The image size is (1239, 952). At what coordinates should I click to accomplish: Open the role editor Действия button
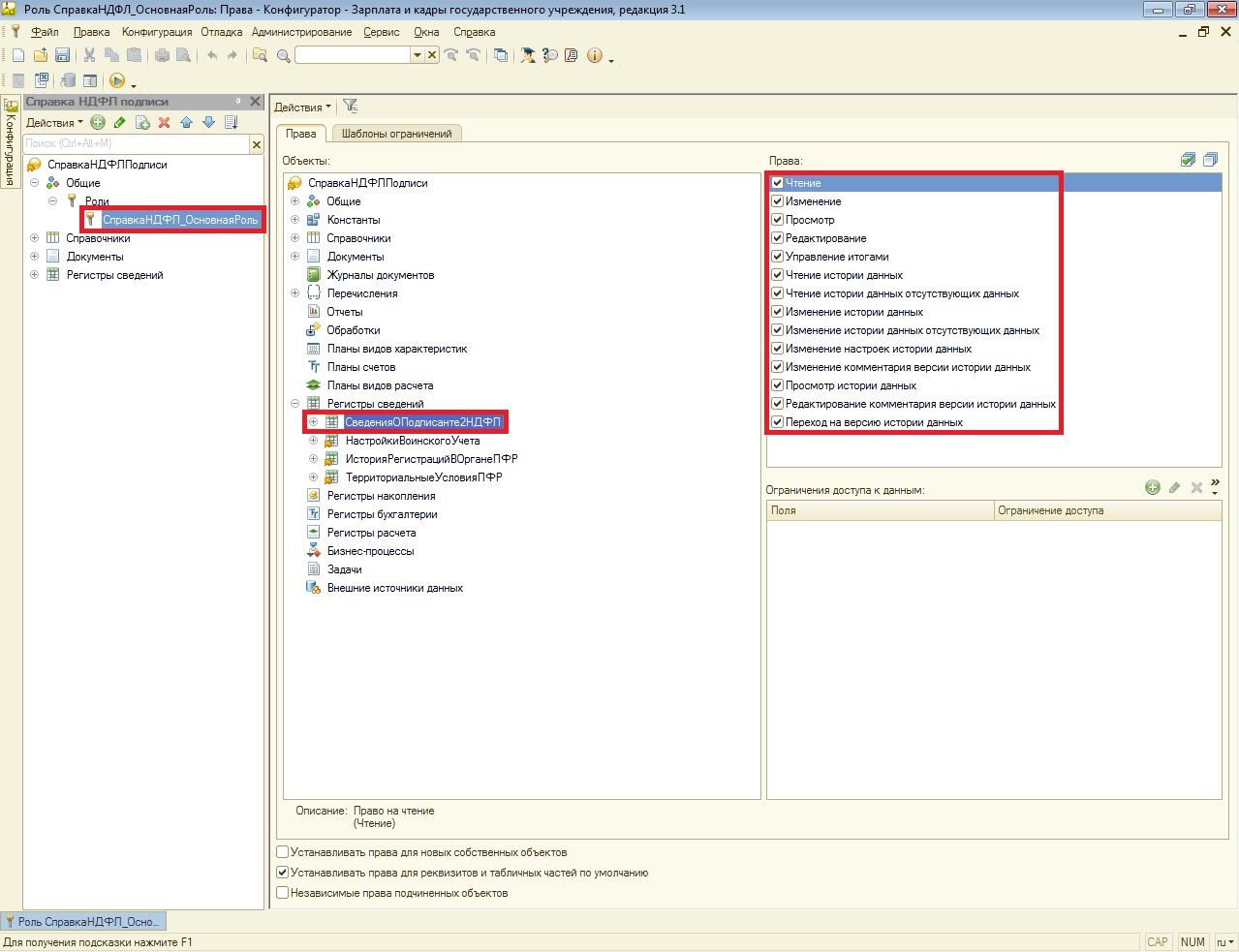coord(302,107)
